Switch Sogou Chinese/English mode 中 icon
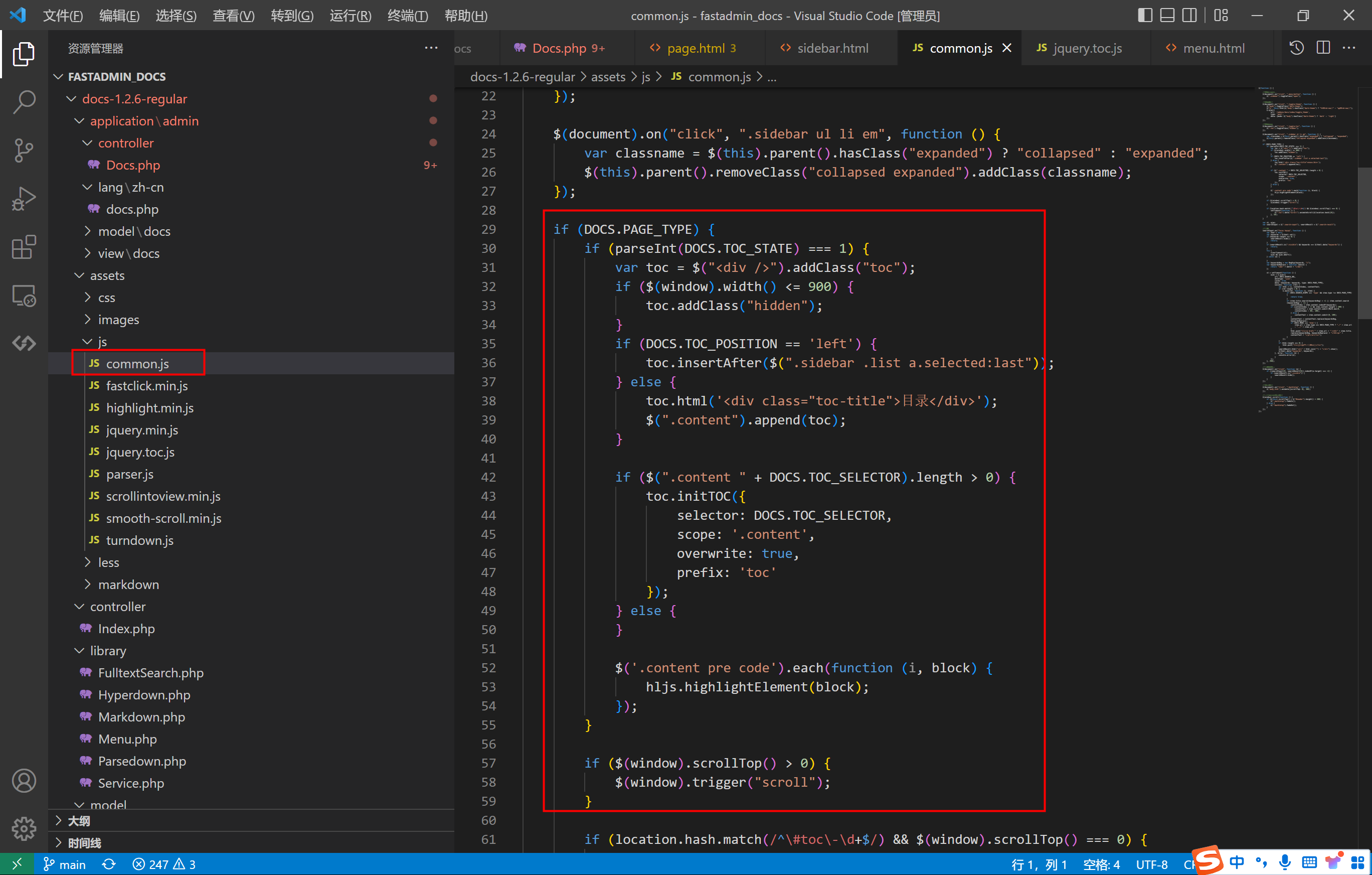The height and width of the screenshot is (875, 1372). pyautogui.click(x=1237, y=862)
